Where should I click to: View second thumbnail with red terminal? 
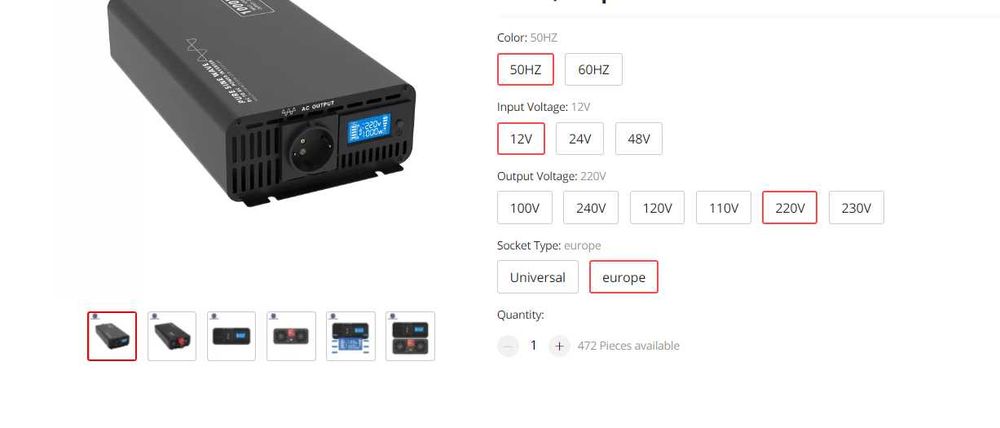point(172,336)
